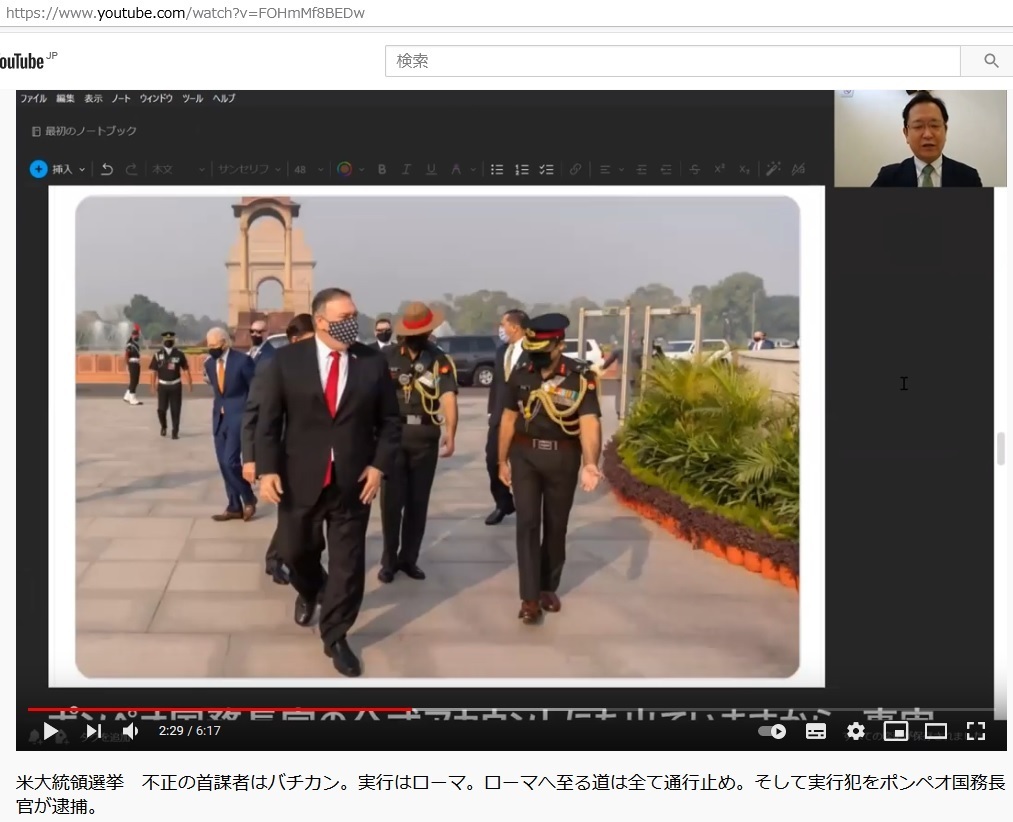Viewport: 1013px width, 822px height.
Task: Expand the 挿入 dropdown arrow
Action: (82, 169)
